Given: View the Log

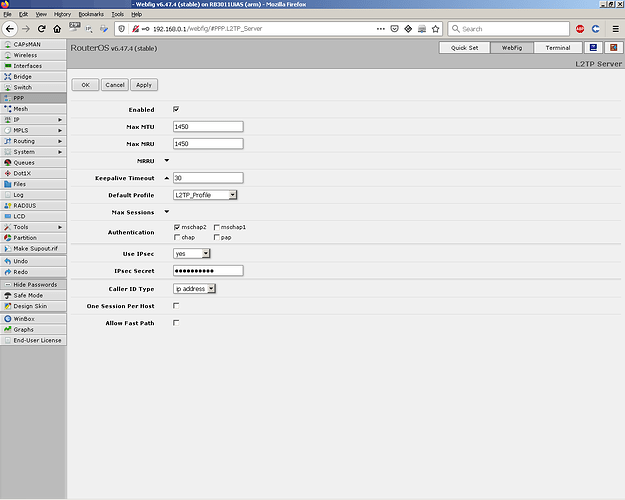Looking at the screenshot, I should click(x=33, y=195).
